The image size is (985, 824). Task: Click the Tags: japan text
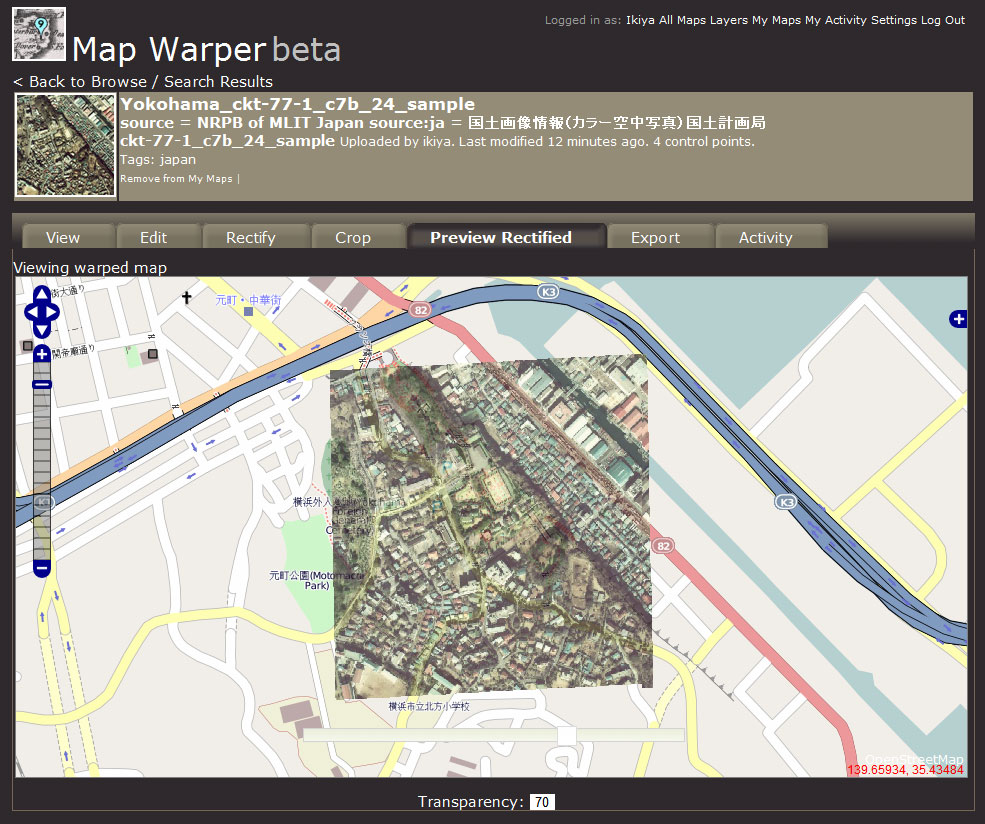(x=158, y=160)
